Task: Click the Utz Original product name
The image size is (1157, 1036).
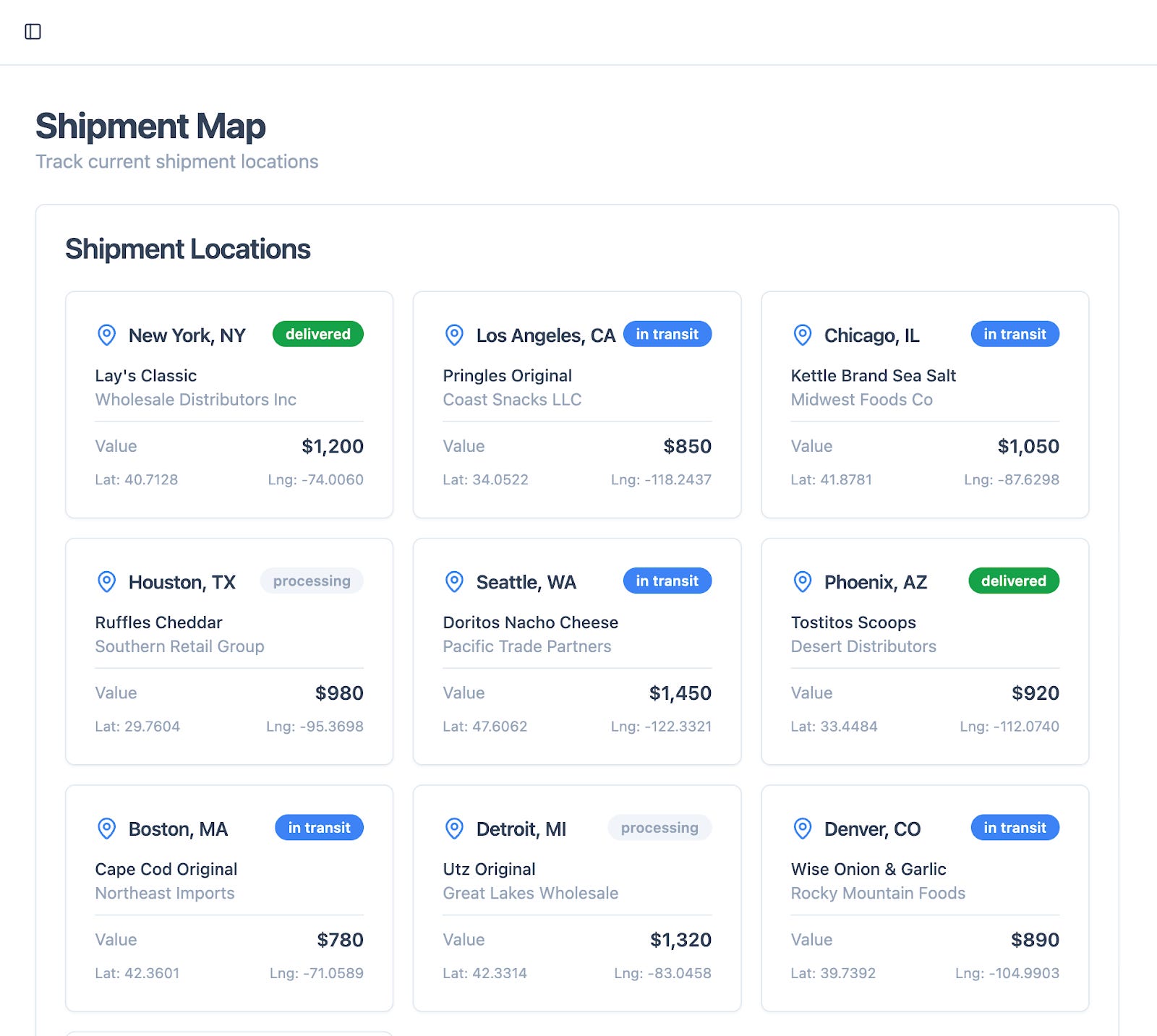Action: pyautogui.click(x=490, y=869)
